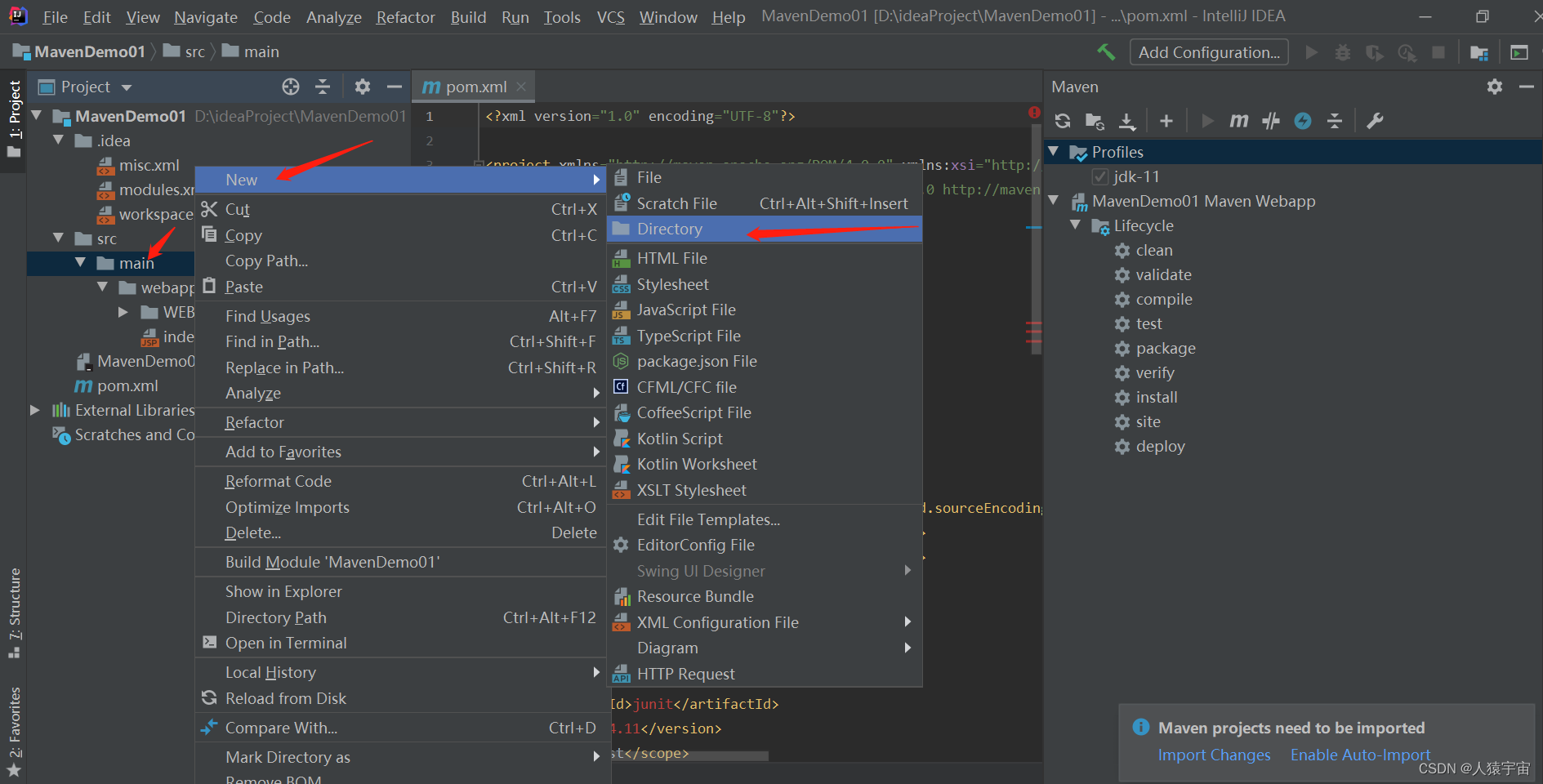Close the pom.xml editor tab
Screen dimensions: 1543x784
click(x=521, y=86)
